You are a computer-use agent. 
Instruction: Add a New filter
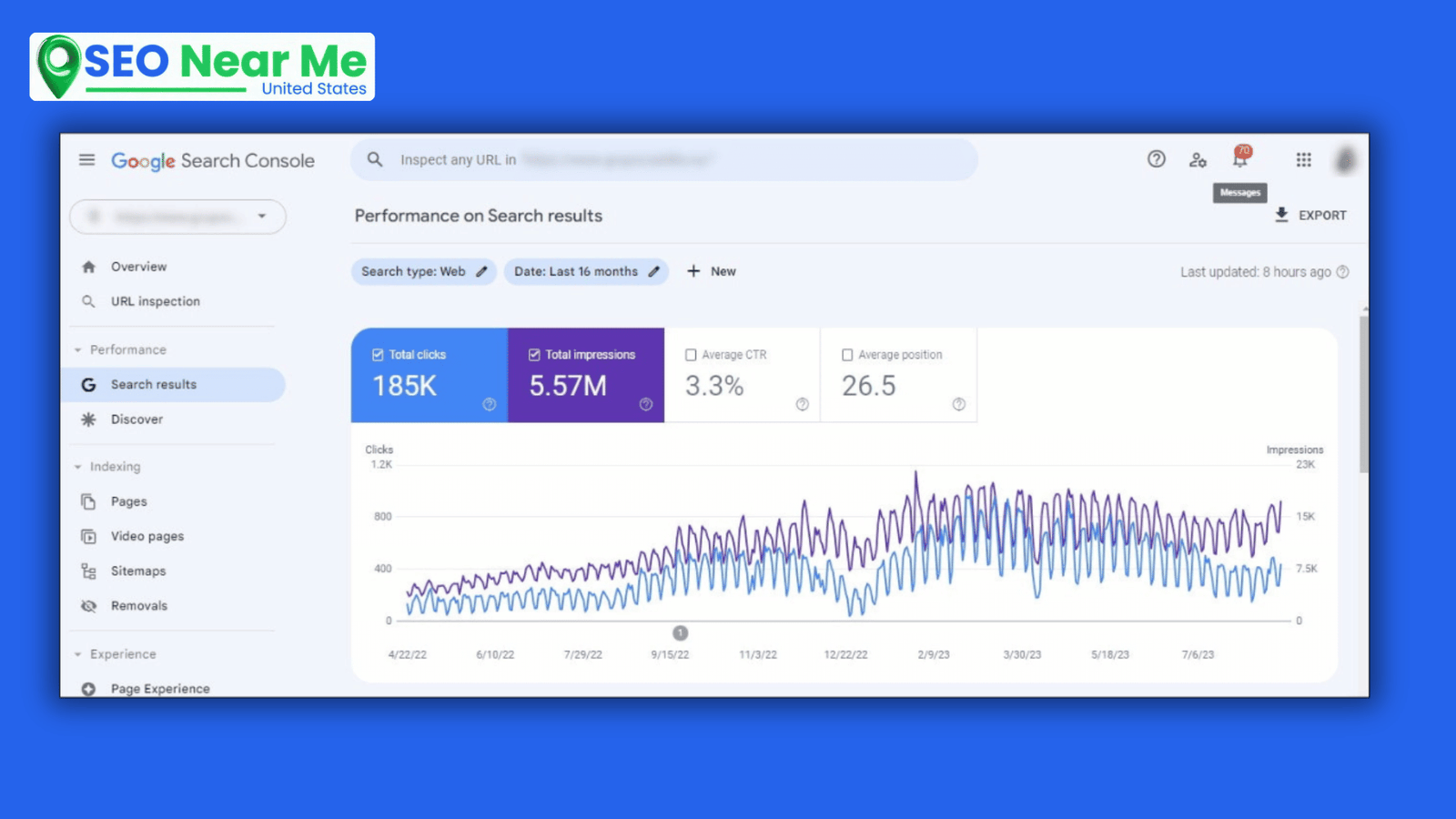712,271
